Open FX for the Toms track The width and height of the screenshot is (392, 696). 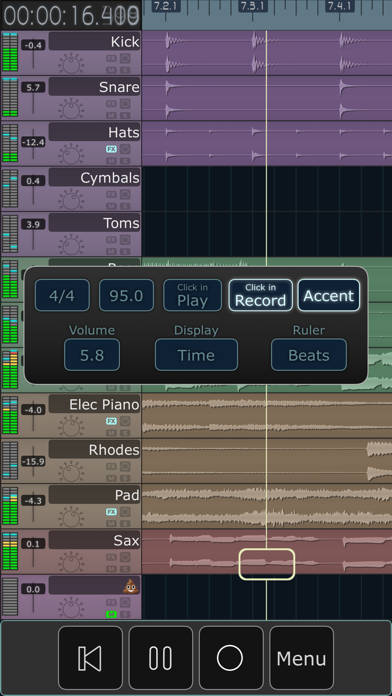click(x=111, y=240)
